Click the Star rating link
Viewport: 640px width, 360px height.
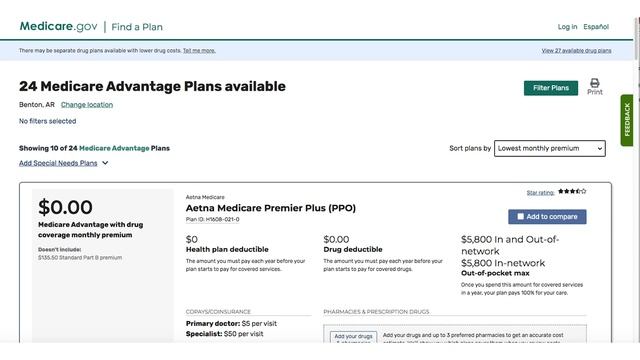(540, 193)
